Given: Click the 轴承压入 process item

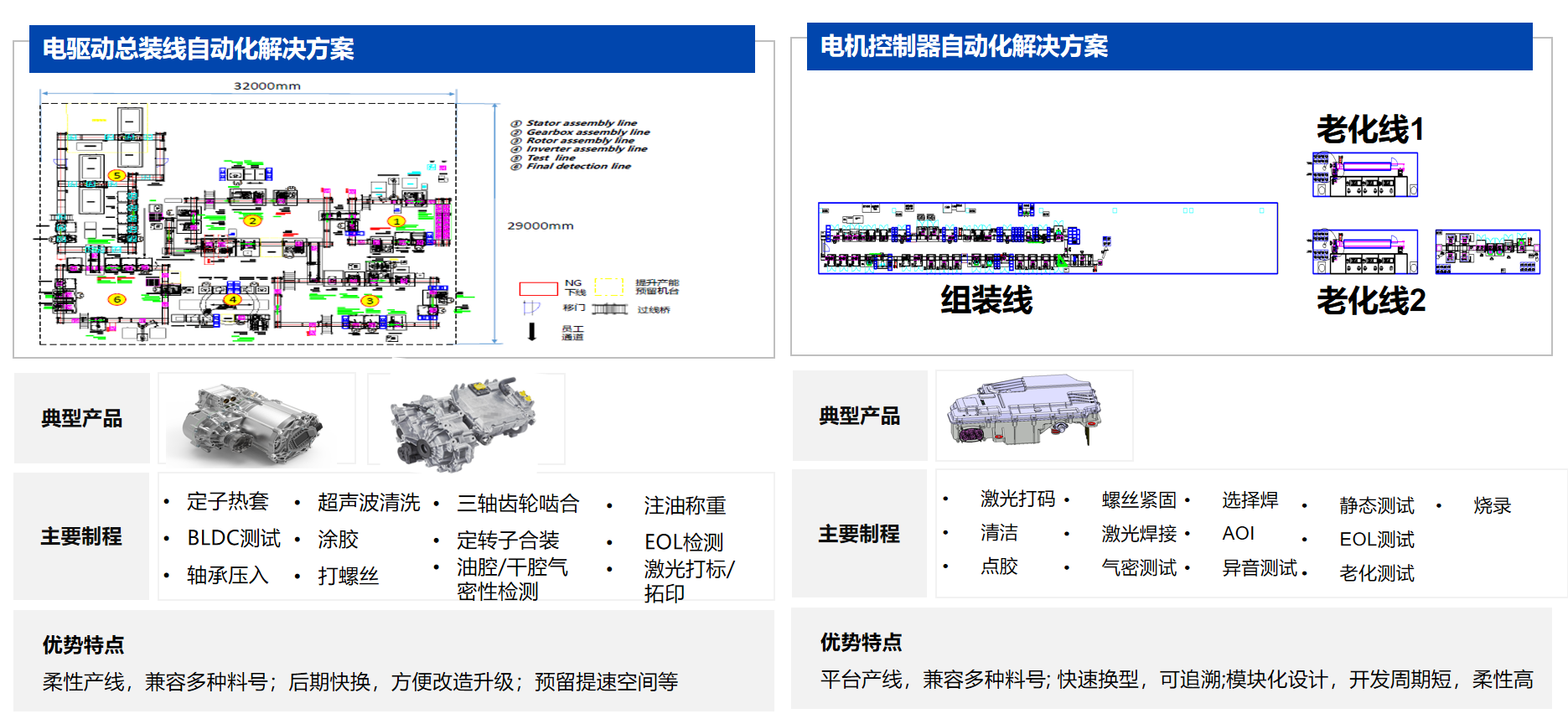Looking at the screenshot, I should (x=227, y=575).
